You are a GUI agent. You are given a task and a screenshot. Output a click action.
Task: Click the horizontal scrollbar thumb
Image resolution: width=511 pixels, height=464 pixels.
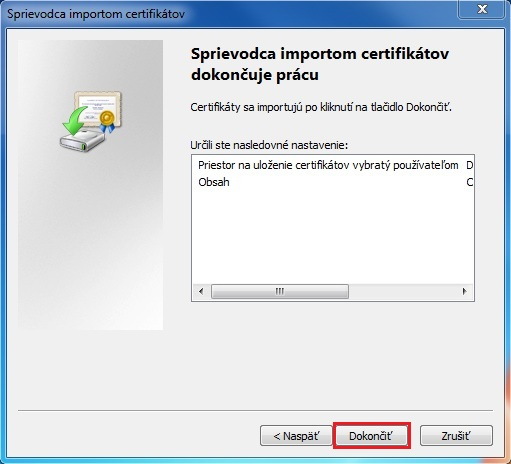(x=280, y=291)
